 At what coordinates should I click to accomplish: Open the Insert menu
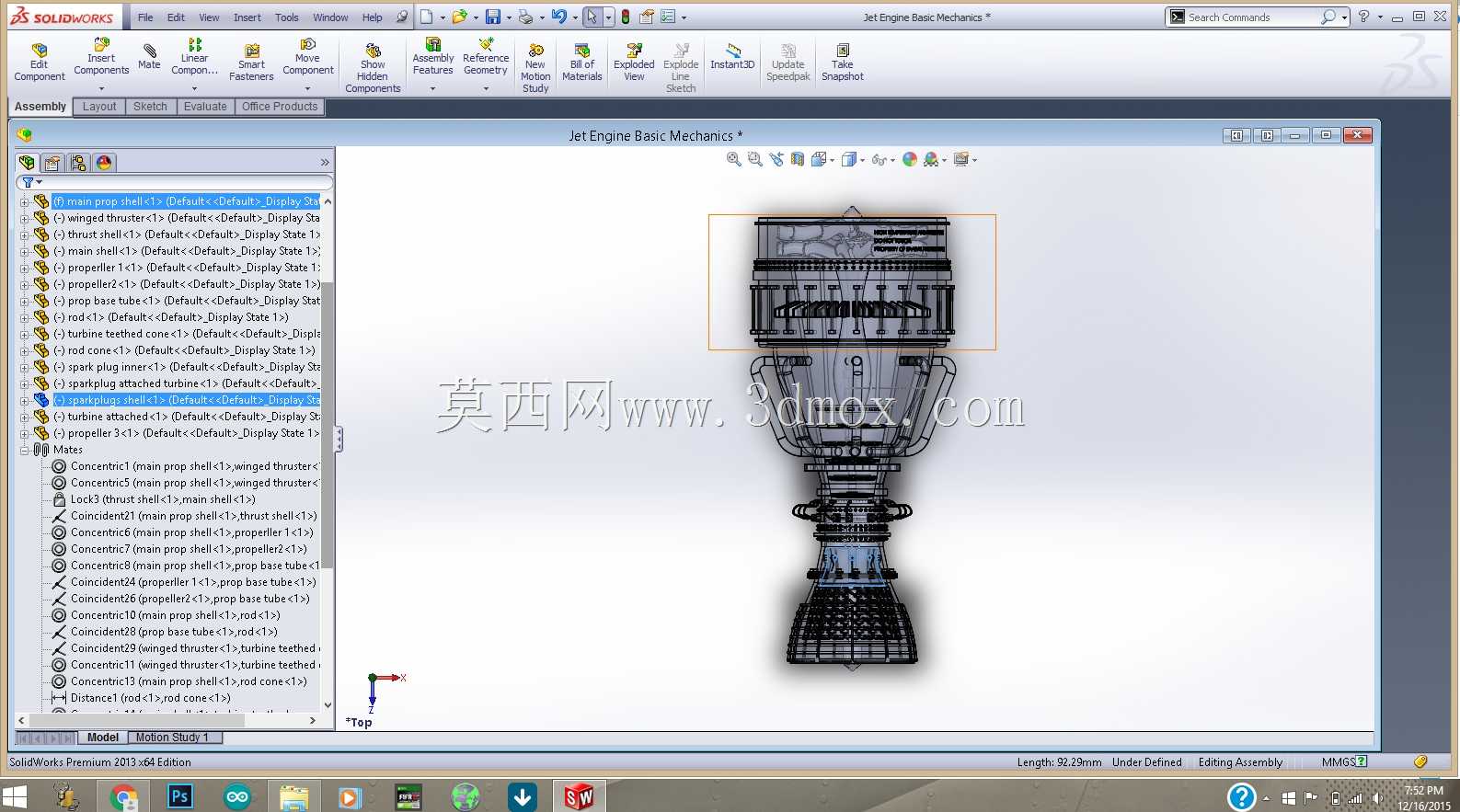[247, 17]
